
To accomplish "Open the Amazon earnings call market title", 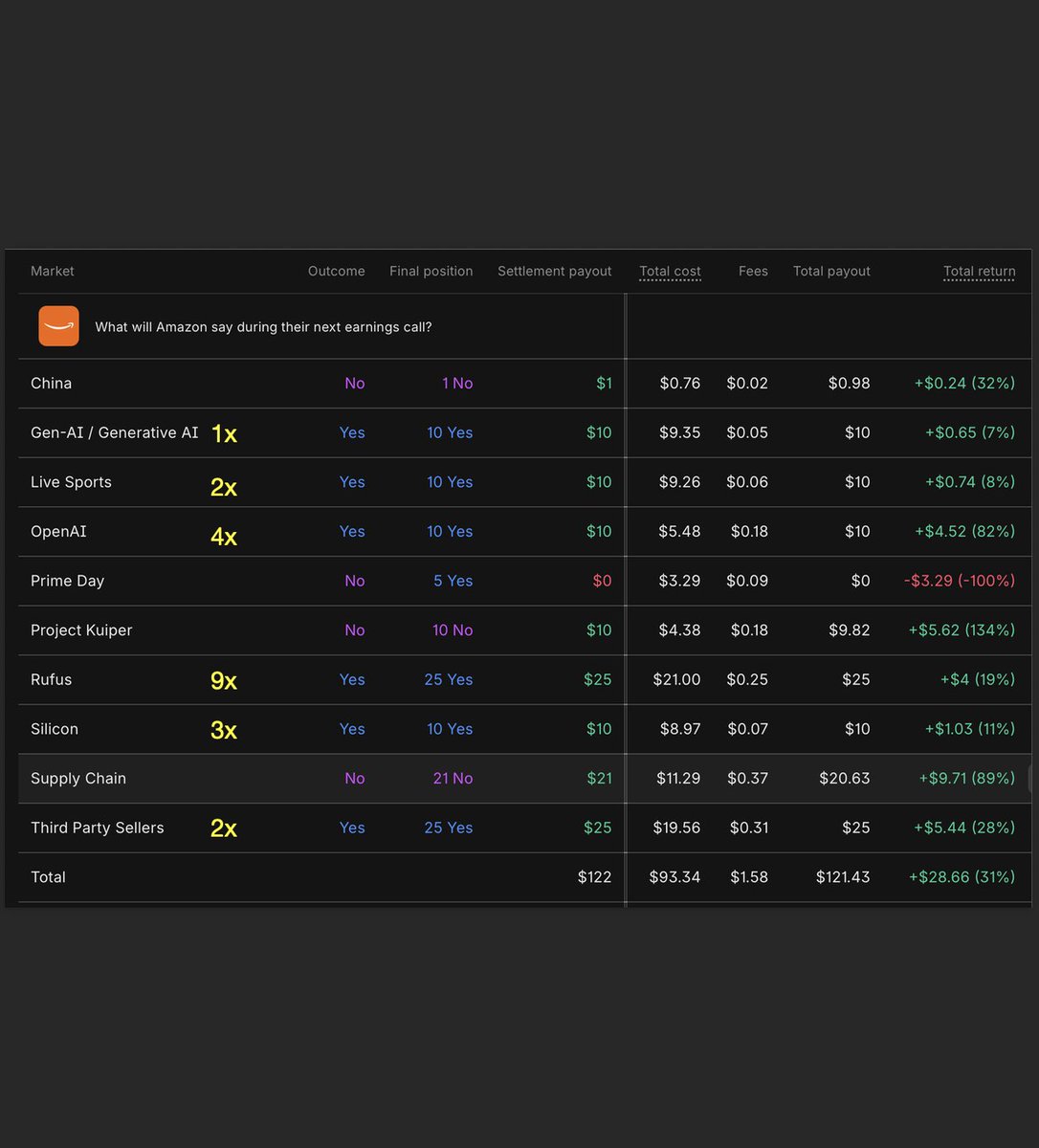I will tap(263, 327).
